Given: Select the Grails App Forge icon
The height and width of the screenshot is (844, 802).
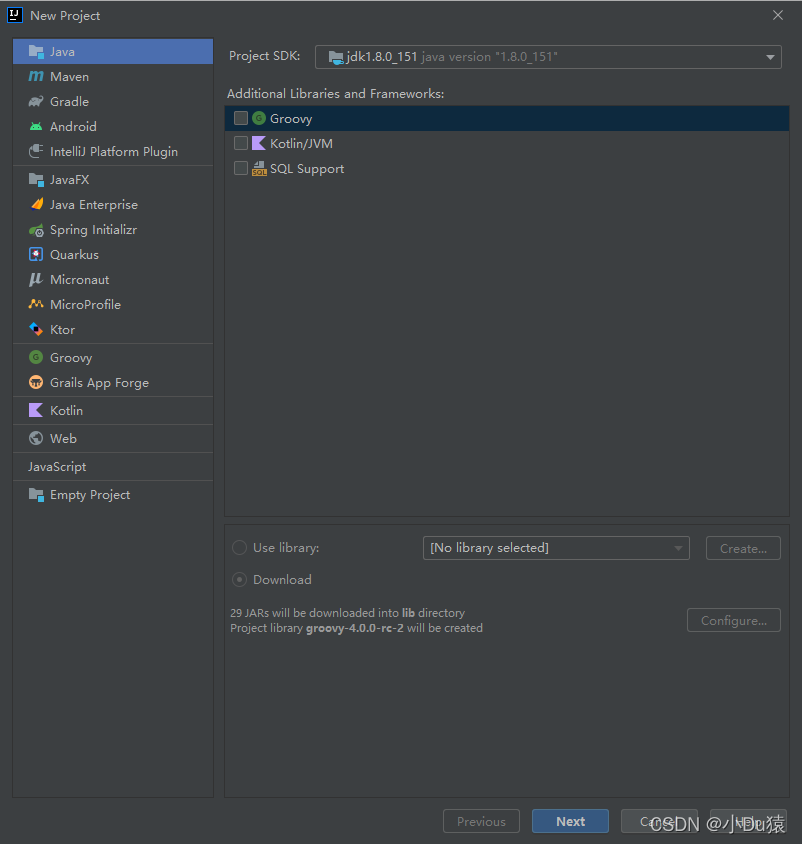Looking at the screenshot, I should click(36, 382).
